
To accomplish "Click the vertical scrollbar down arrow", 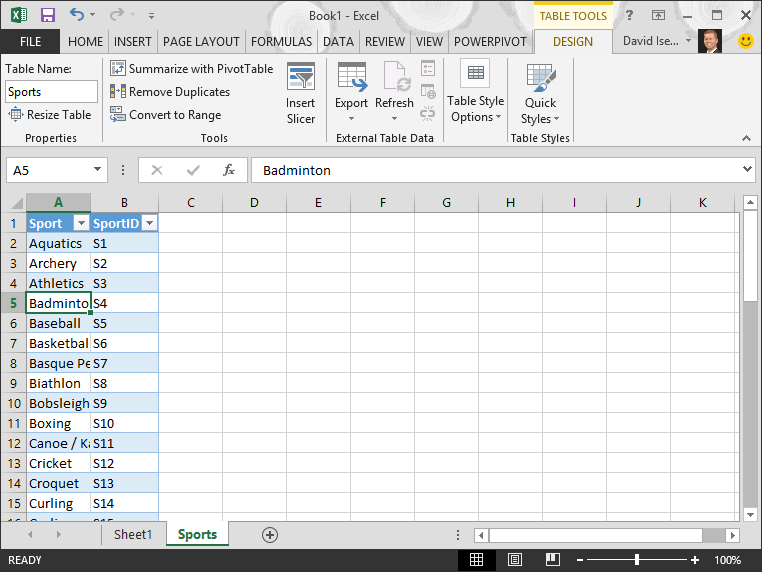I will (x=750, y=515).
